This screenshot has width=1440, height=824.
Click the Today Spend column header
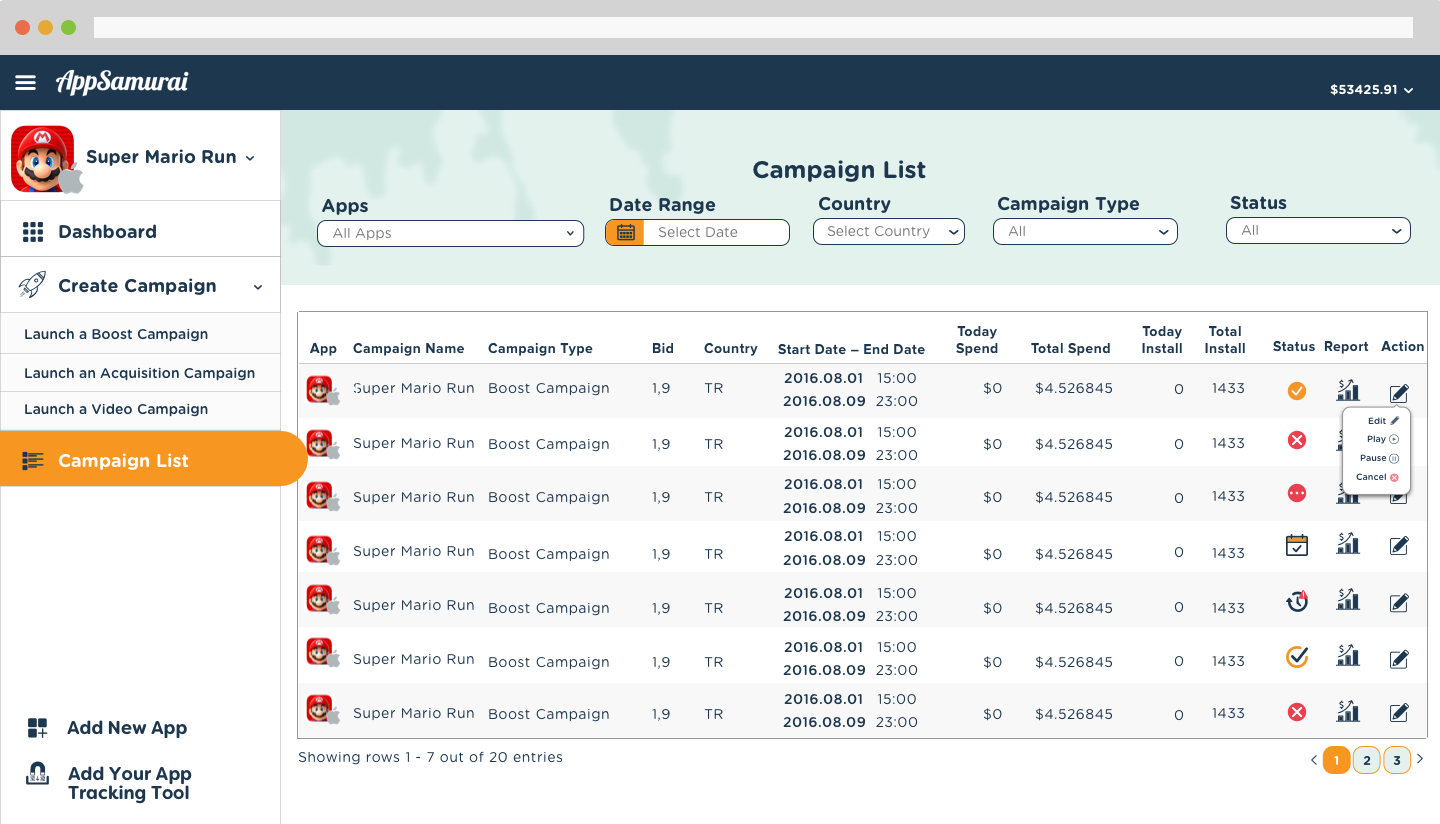click(x=977, y=340)
